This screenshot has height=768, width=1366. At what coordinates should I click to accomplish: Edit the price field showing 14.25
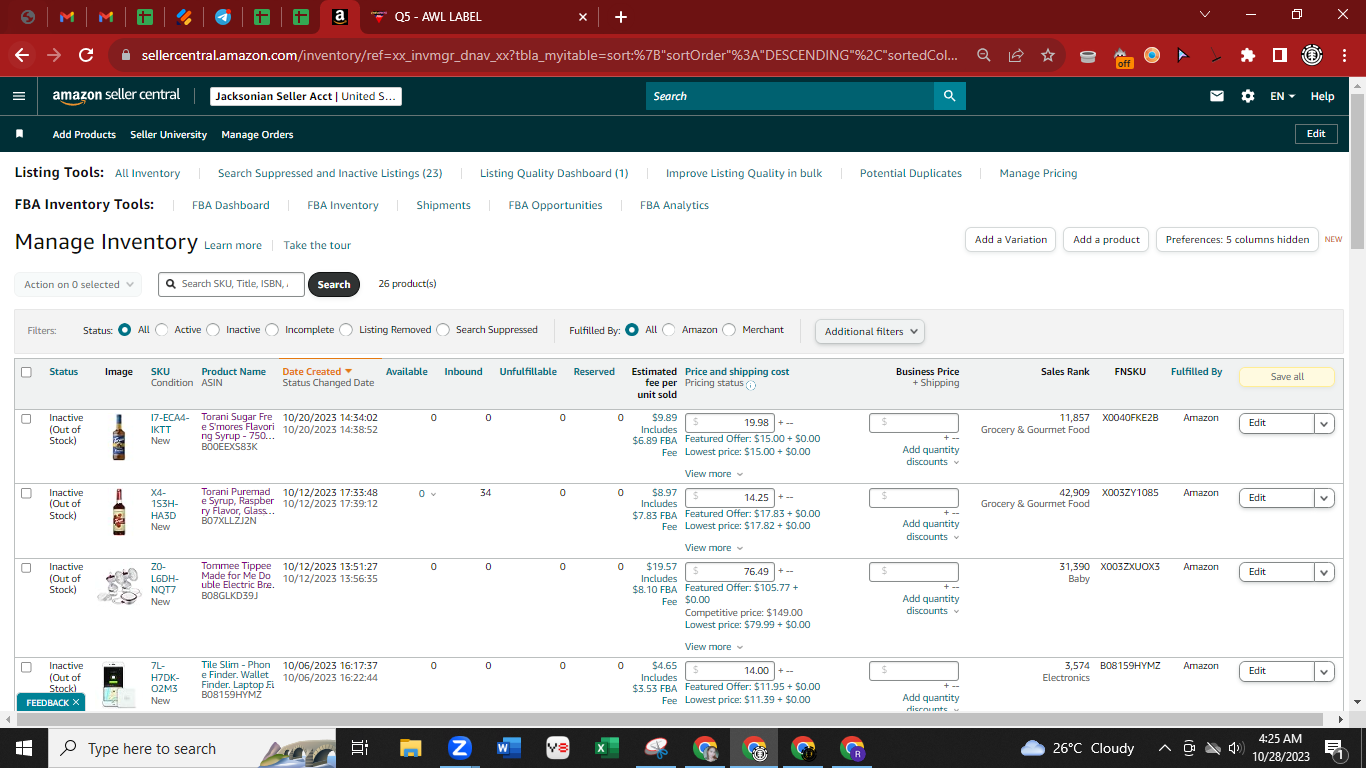(x=729, y=497)
